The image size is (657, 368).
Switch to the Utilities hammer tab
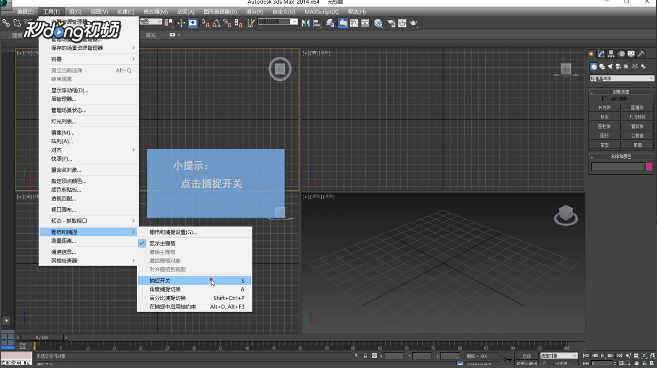click(641, 54)
